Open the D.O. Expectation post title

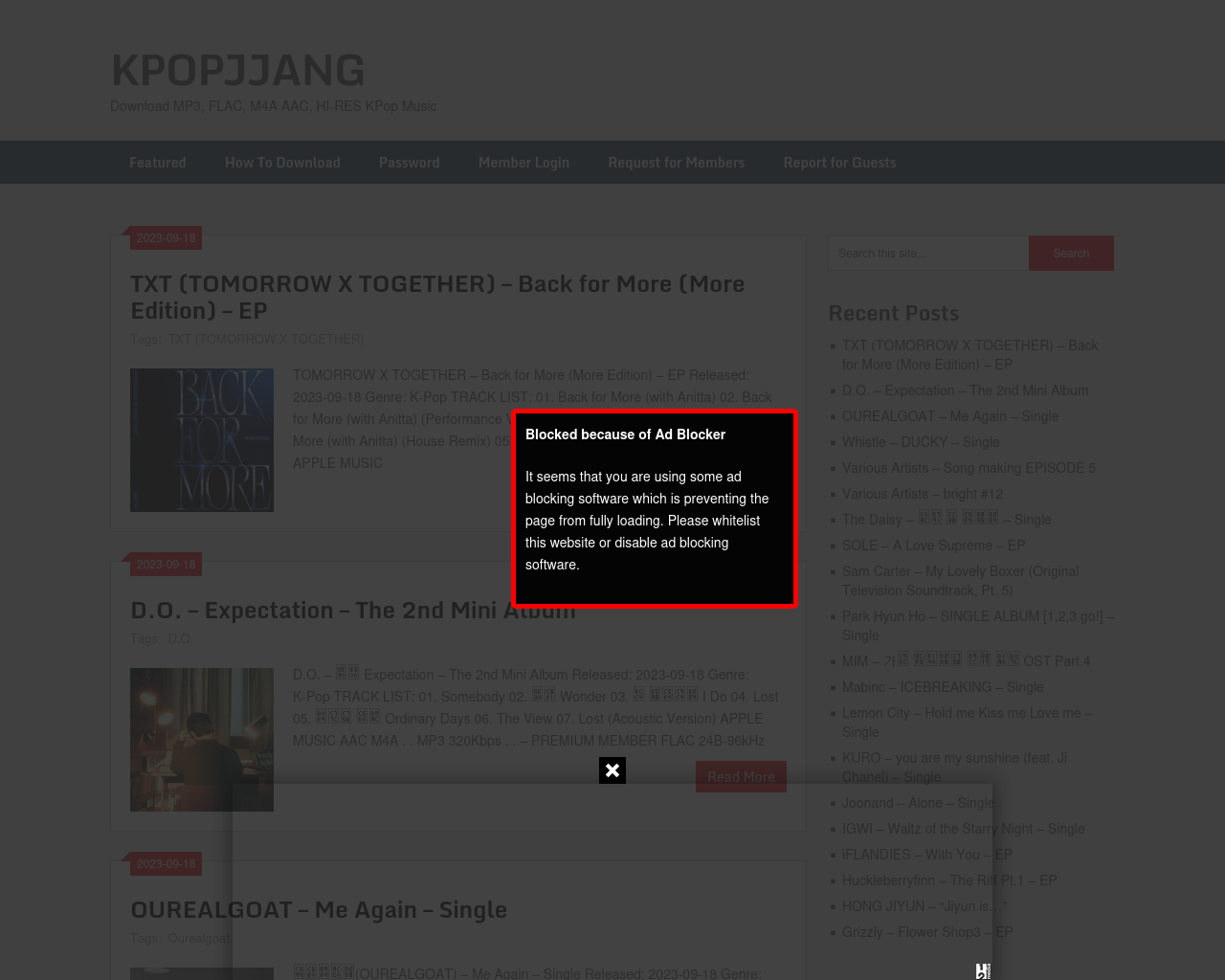[x=353, y=610]
